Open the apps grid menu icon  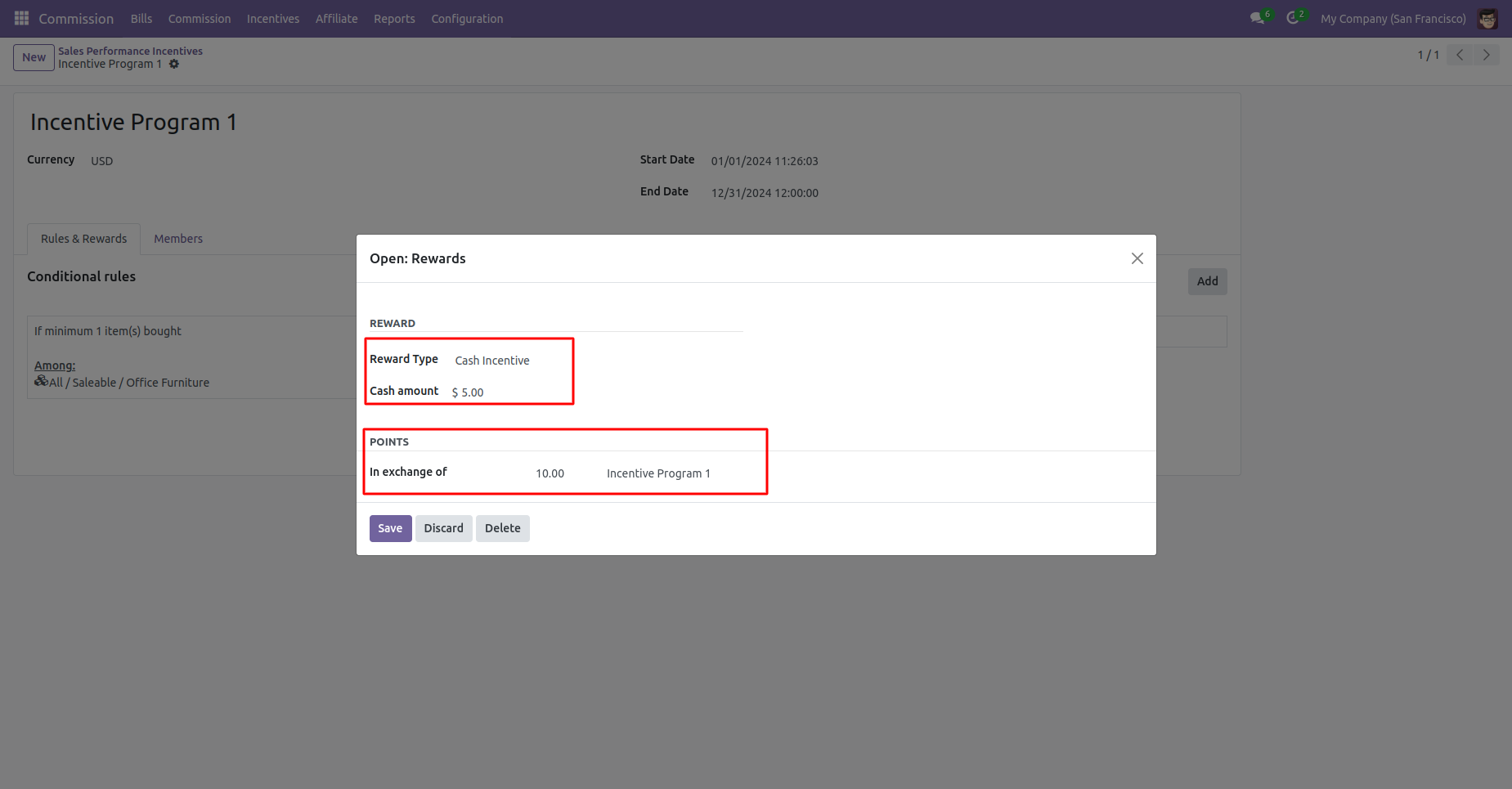click(x=22, y=18)
